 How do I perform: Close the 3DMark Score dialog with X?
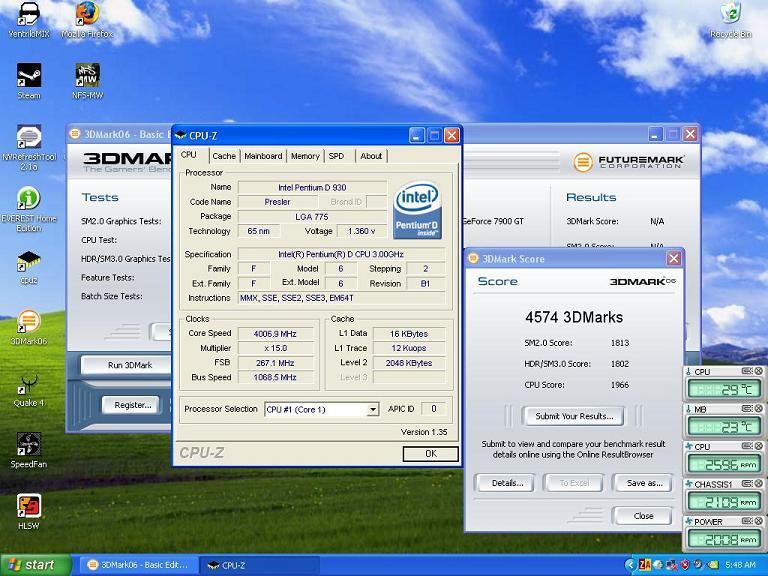click(673, 258)
